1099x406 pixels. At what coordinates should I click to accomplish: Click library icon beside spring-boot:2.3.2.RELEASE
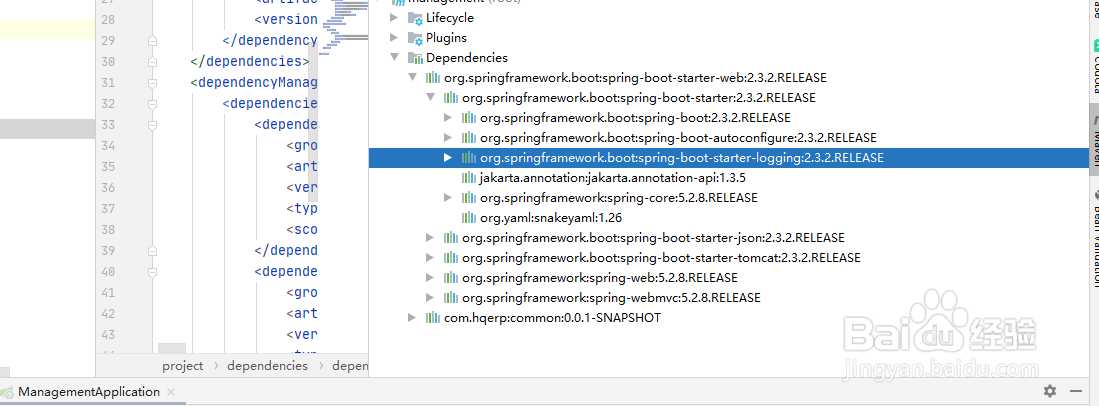click(x=469, y=118)
